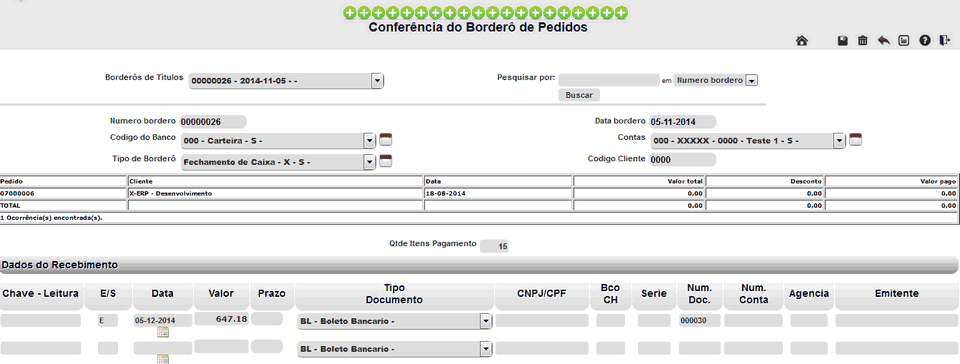
Task: Delete the record with the trash icon
Action: (x=863, y=41)
